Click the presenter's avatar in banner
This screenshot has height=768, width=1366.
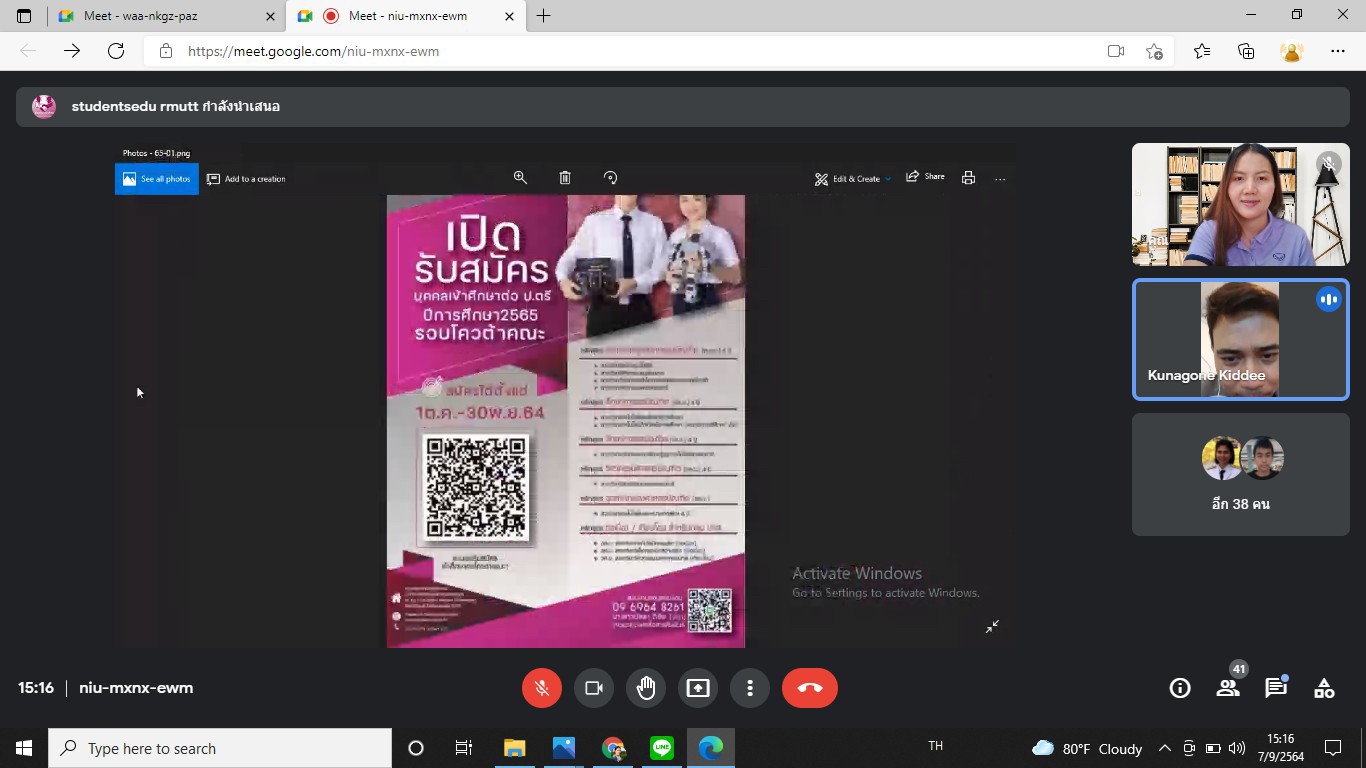[44, 107]
